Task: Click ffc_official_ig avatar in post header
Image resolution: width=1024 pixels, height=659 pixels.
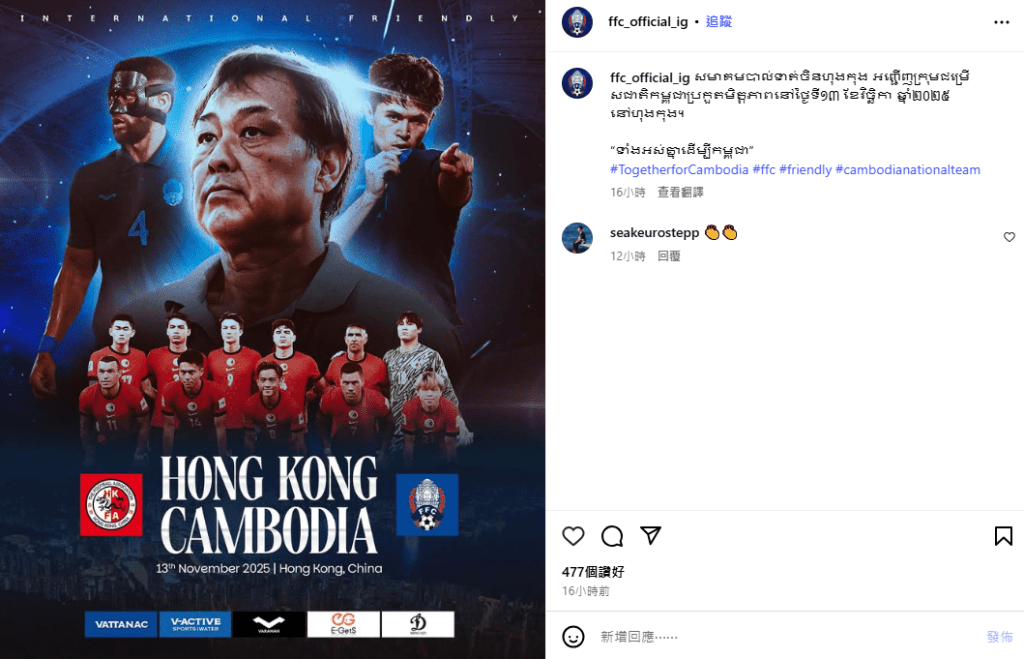Action: (x=577, y=22)
